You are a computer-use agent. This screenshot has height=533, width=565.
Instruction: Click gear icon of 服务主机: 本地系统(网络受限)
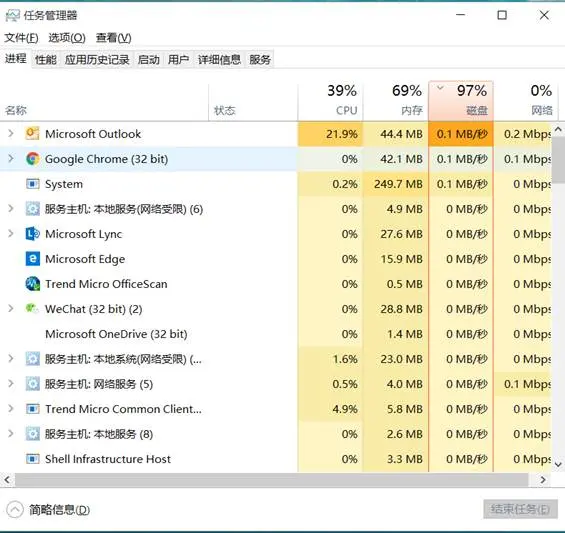(x=32, y=359)
